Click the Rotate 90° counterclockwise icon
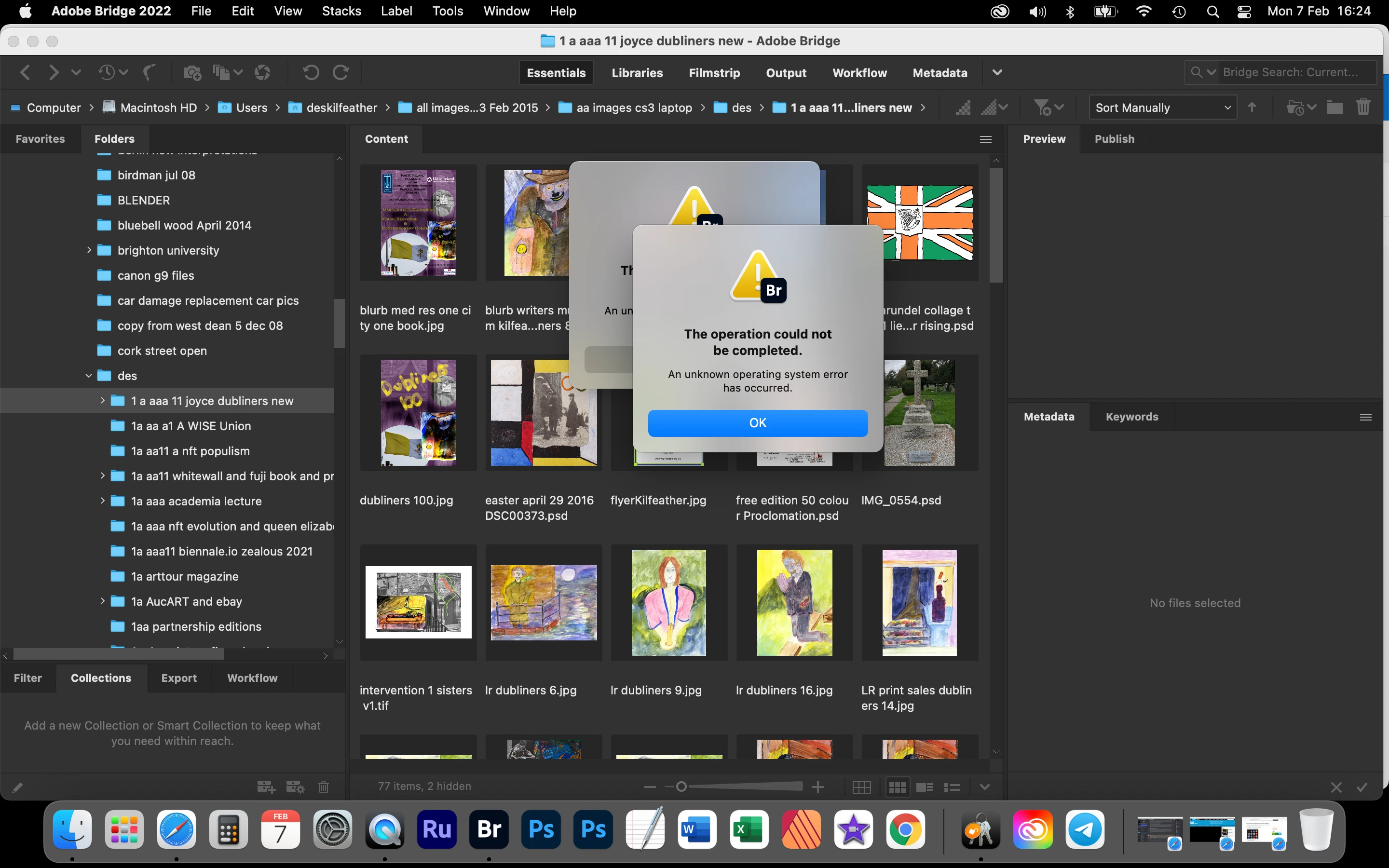 click(x=311, y=73)
